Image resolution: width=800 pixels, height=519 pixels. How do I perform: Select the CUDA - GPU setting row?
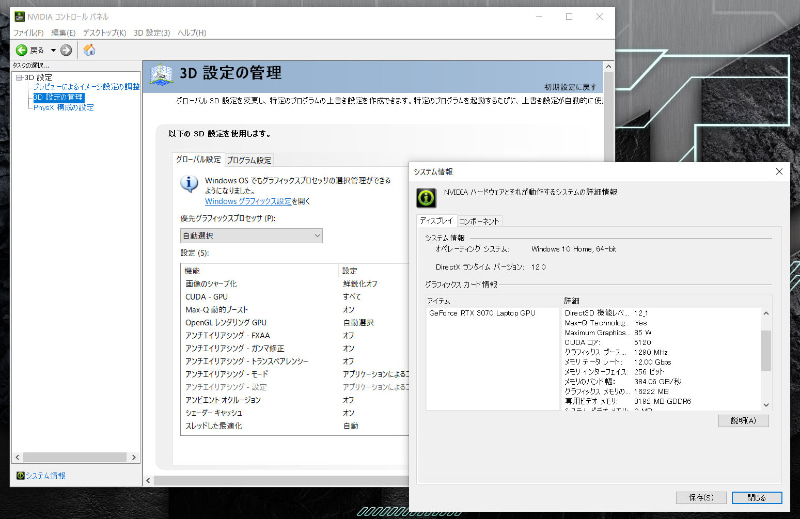click(x=295, y=296)
